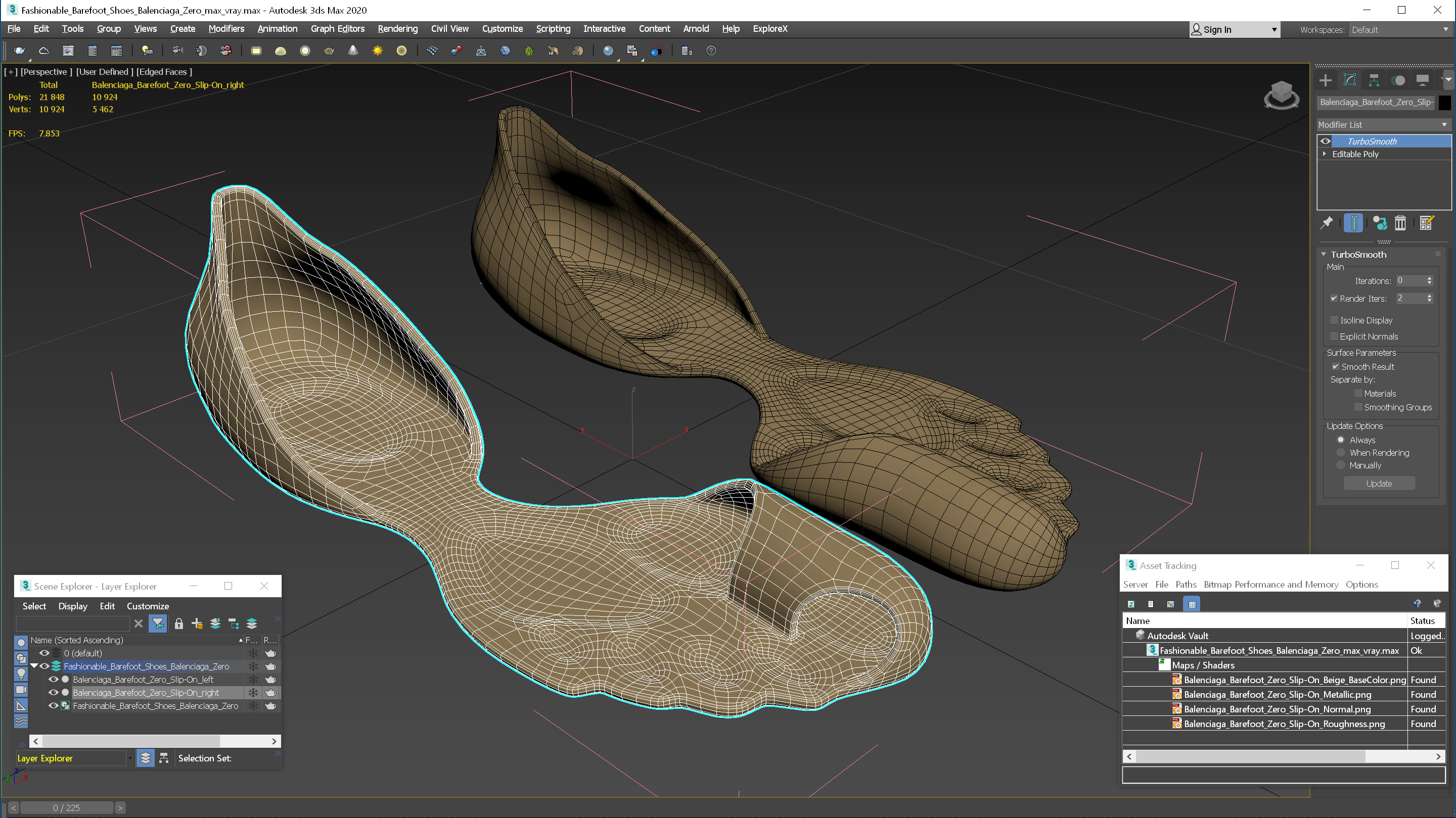Screen dimensions: 1456x818
Task: Click display lights filter bulb in Scene Explorer
Action: click(x=21, y=674)
